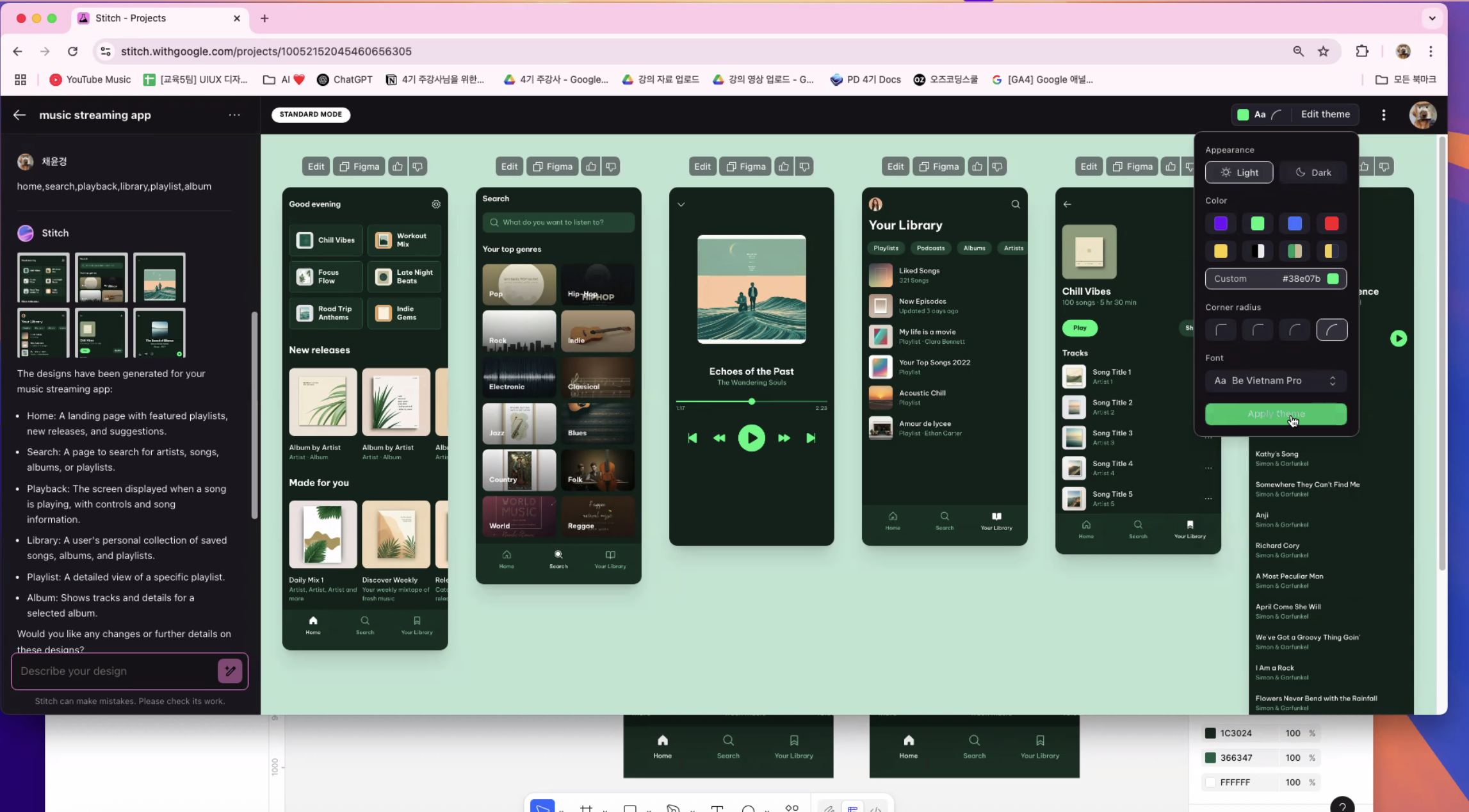This screenshot has height=812, width=1469.
Task: Click the Apply theme button
Action: click(1275, 414)
